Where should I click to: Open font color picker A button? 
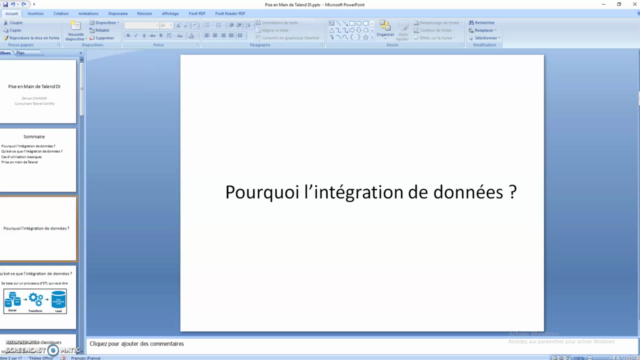tap(191, 36)
